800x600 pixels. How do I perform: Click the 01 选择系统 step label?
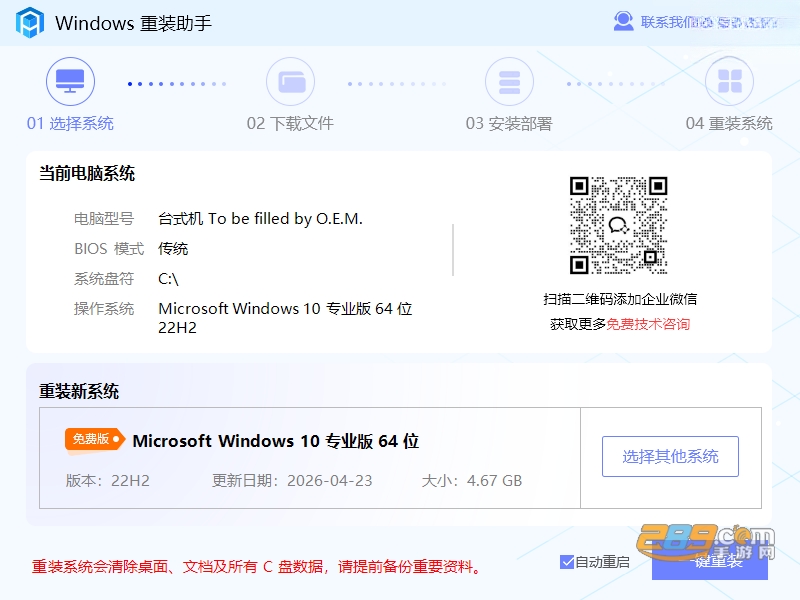[70, 123]
